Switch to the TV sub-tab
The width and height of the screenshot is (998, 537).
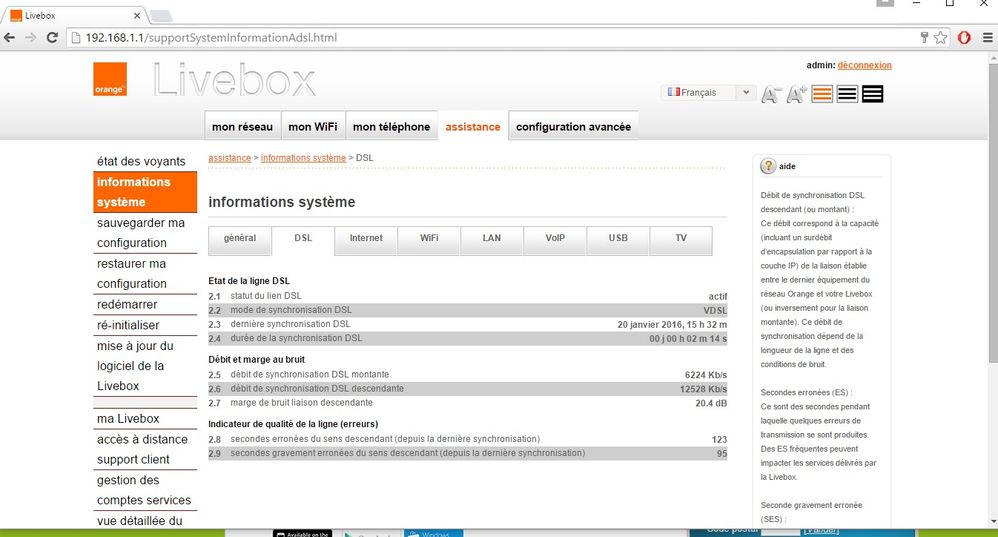[681, 240]
